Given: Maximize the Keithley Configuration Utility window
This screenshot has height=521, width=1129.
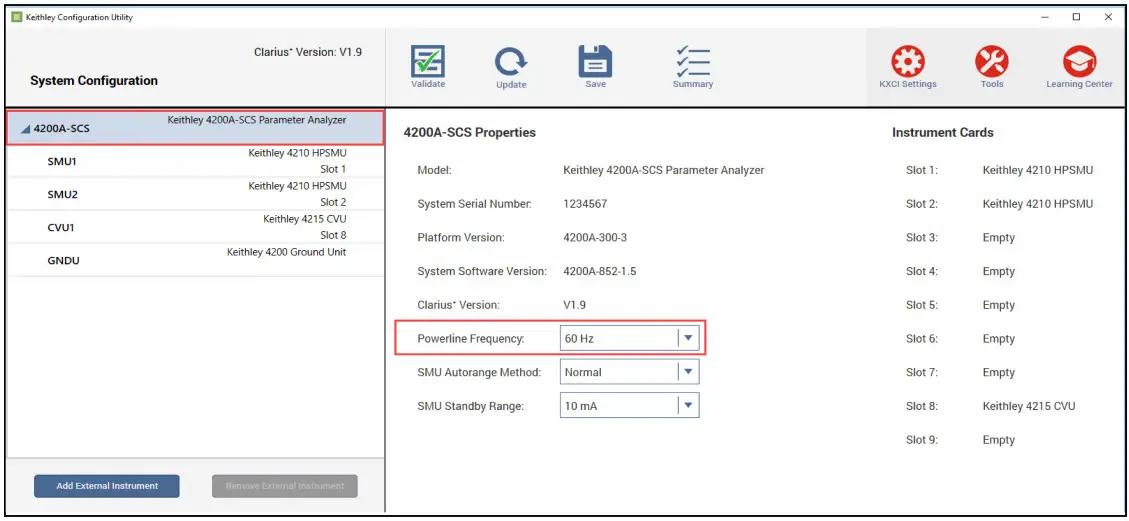Looking at the screenshot, I should [x=1076, y=17].
